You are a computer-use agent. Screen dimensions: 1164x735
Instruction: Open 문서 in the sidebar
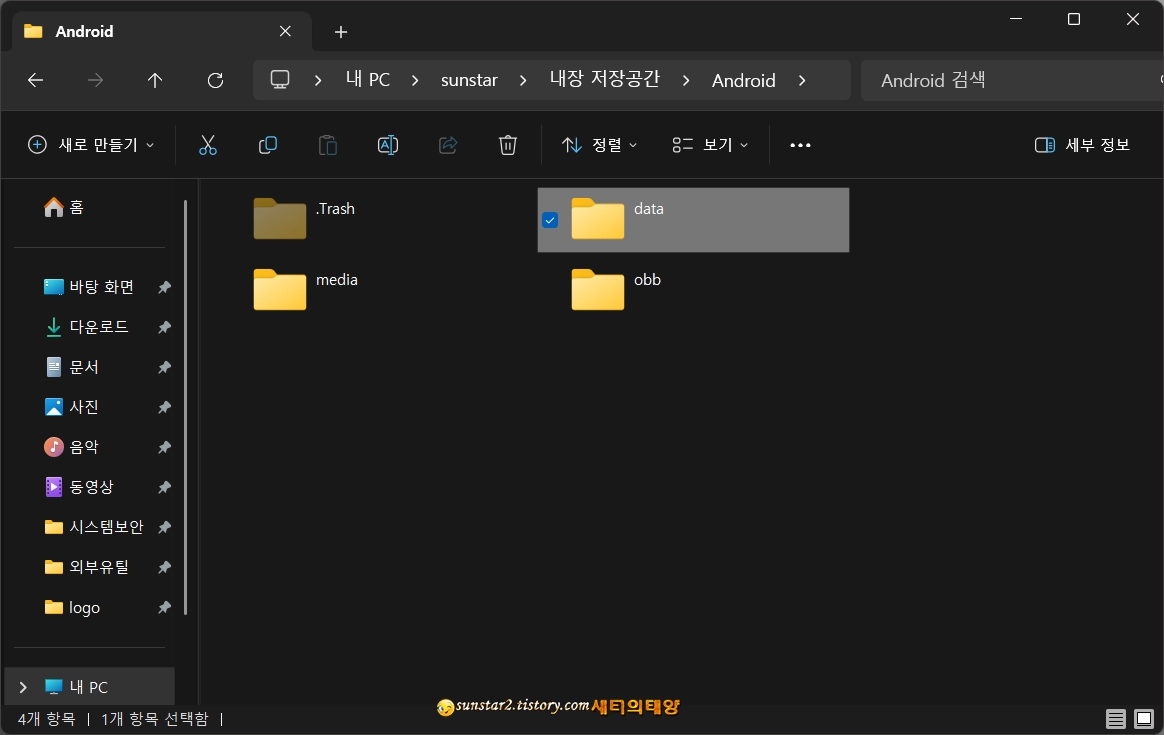click(72, 367)
